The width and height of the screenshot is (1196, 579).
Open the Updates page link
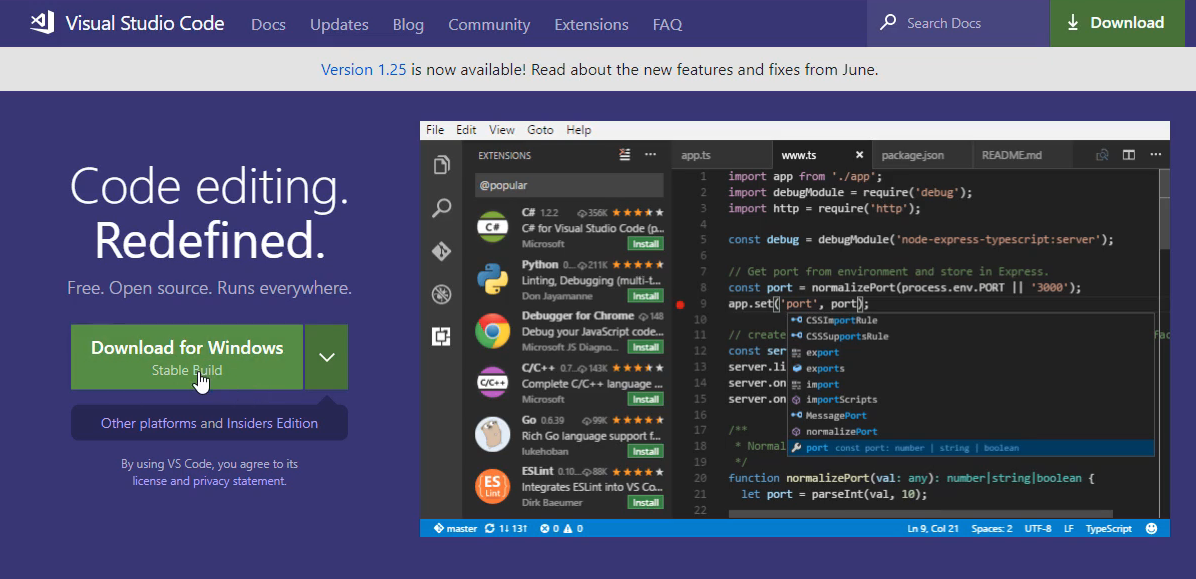[339, 24]
